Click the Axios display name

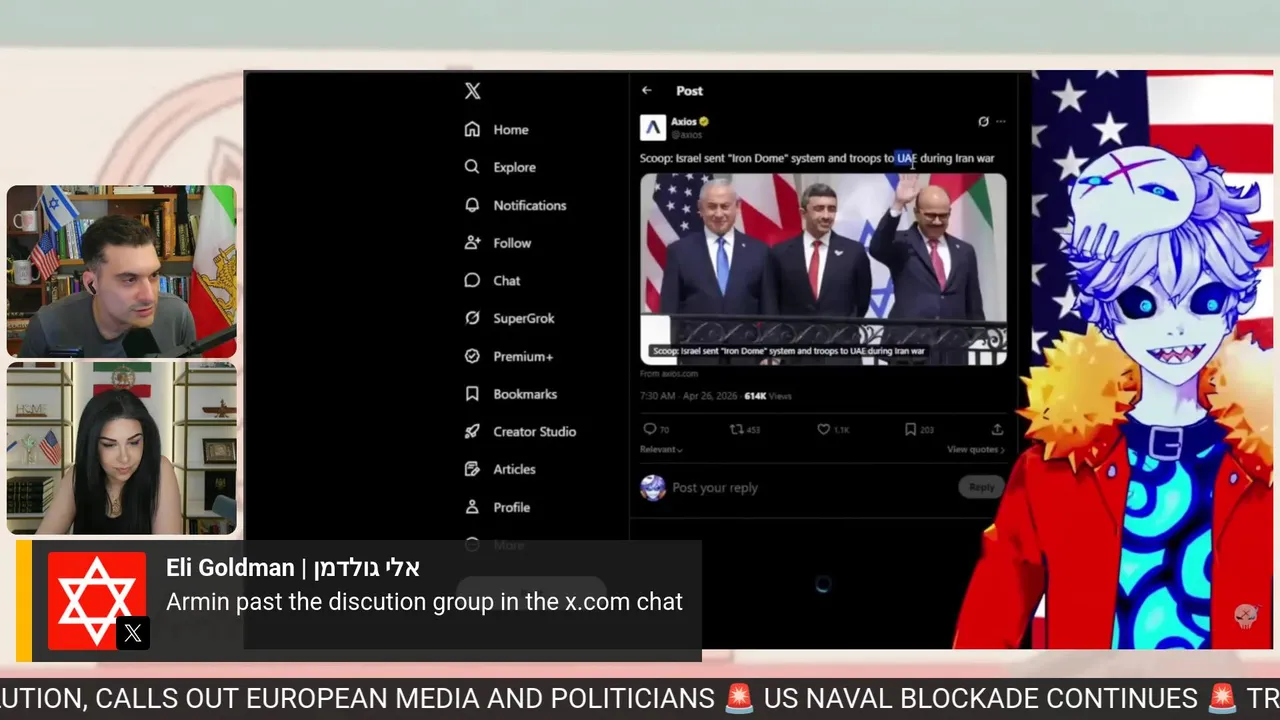(x=684, y=122)
